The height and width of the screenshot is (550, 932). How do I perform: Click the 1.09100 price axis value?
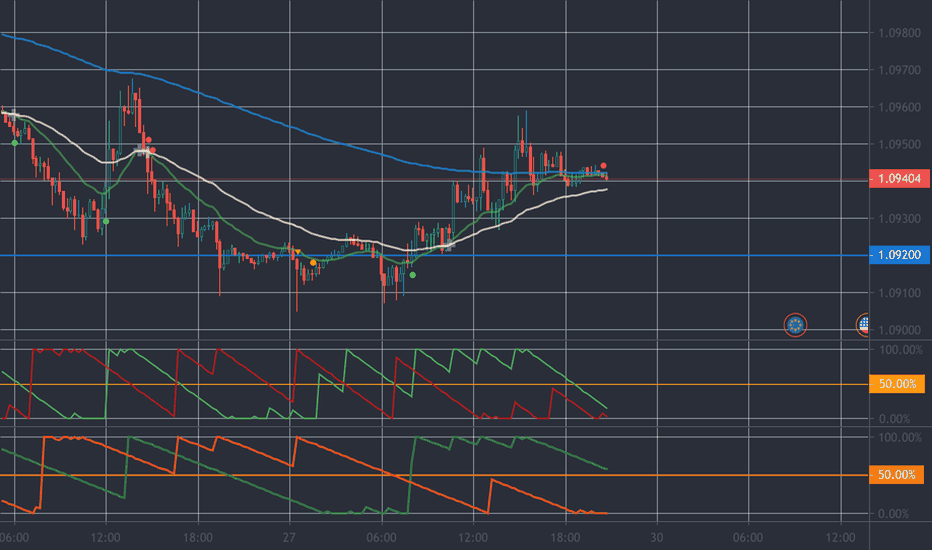[899, 293]
